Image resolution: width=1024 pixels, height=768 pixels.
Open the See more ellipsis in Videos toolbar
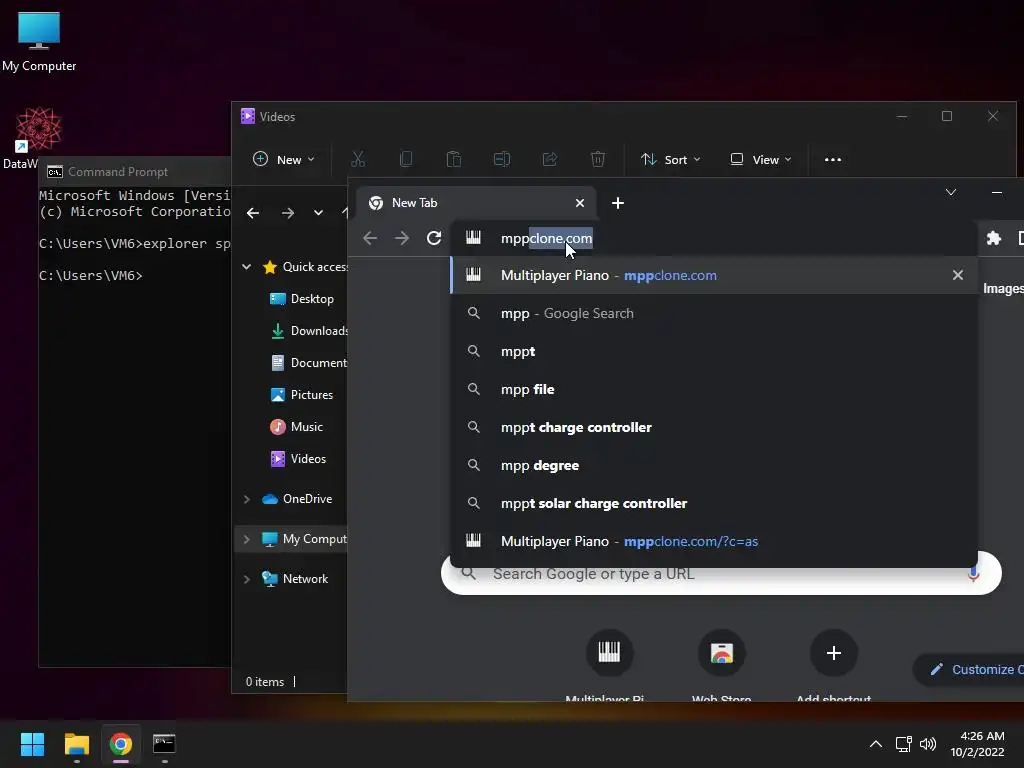point(833,159)
